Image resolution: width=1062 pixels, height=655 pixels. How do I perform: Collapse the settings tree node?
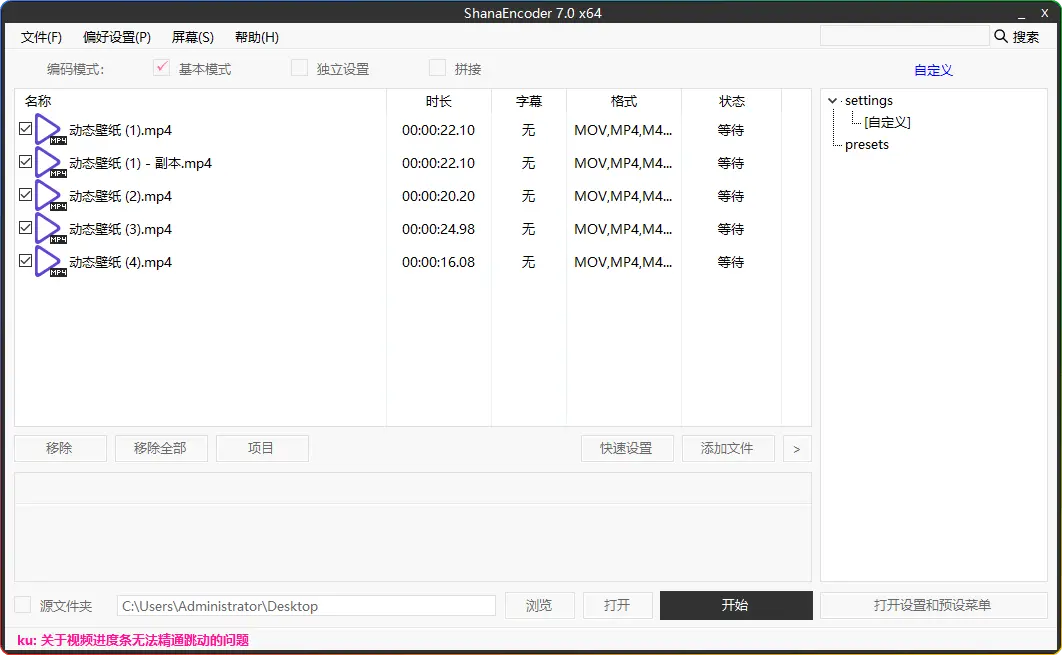pyautogui.click(x=833, y=101)
